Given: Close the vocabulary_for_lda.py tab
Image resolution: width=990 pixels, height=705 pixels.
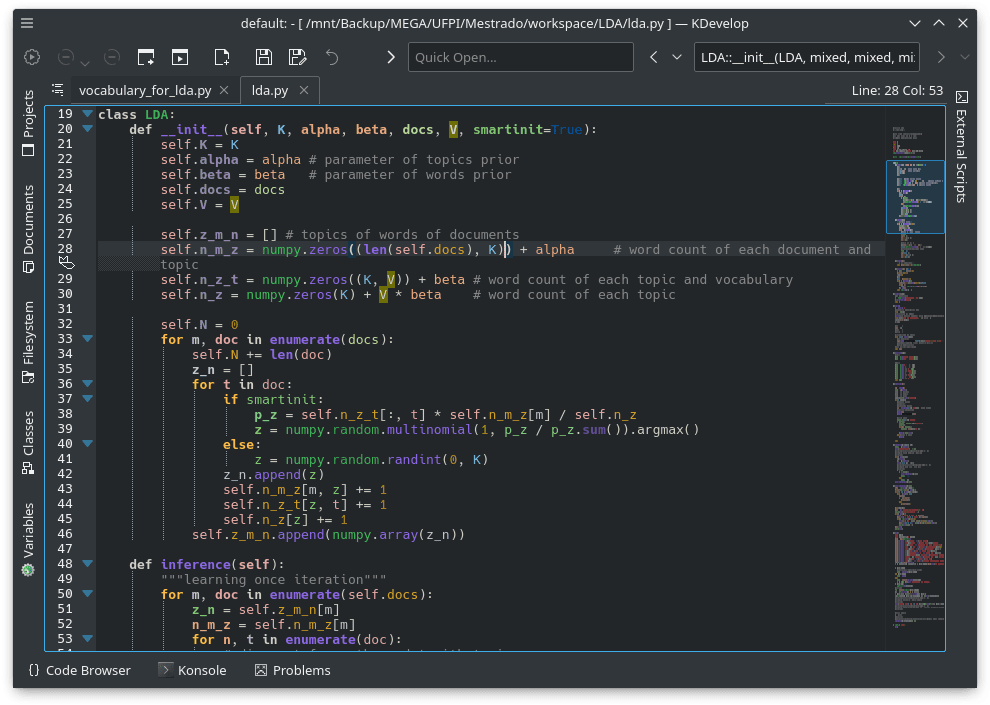Looking at the screenshot, I should 225,89.
